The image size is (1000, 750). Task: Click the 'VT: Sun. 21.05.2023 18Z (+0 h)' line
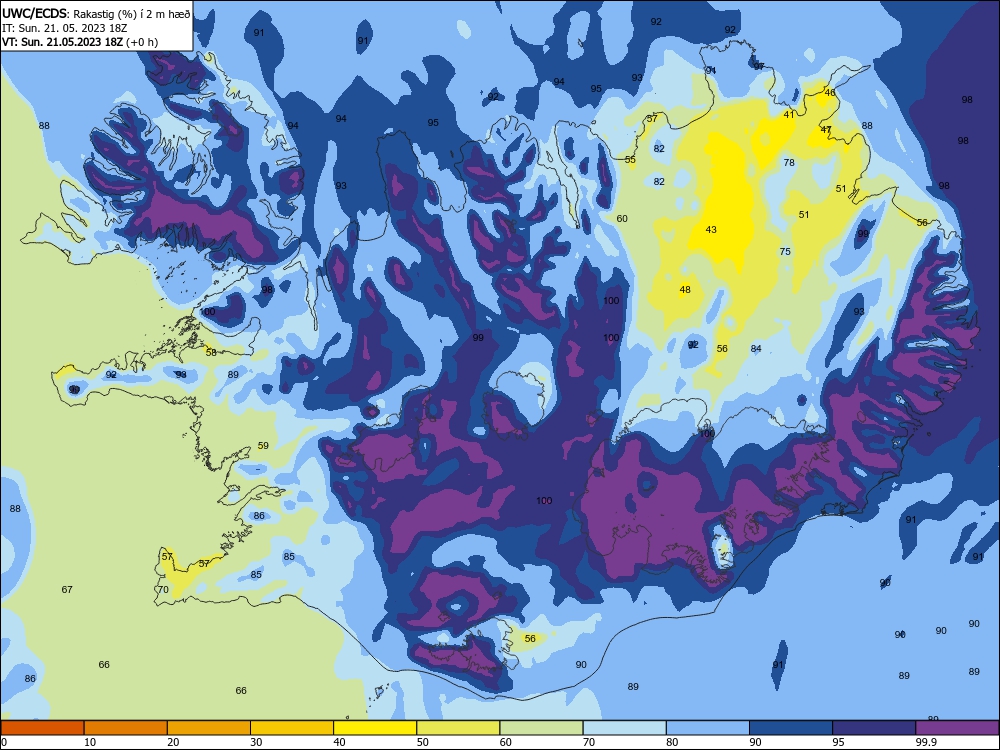(80, 42)
